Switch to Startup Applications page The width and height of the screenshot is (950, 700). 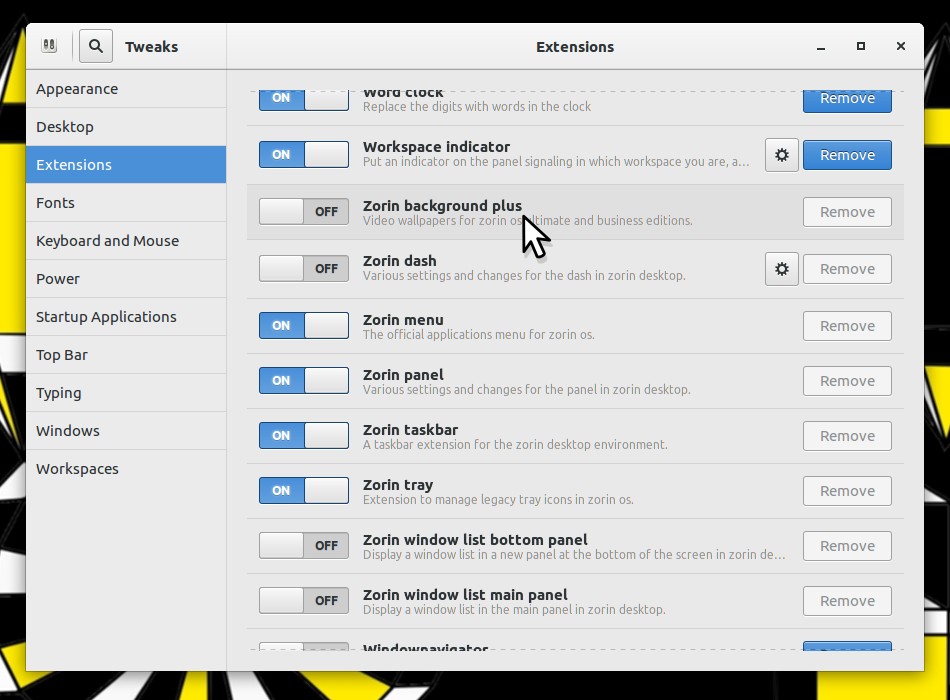106,317
